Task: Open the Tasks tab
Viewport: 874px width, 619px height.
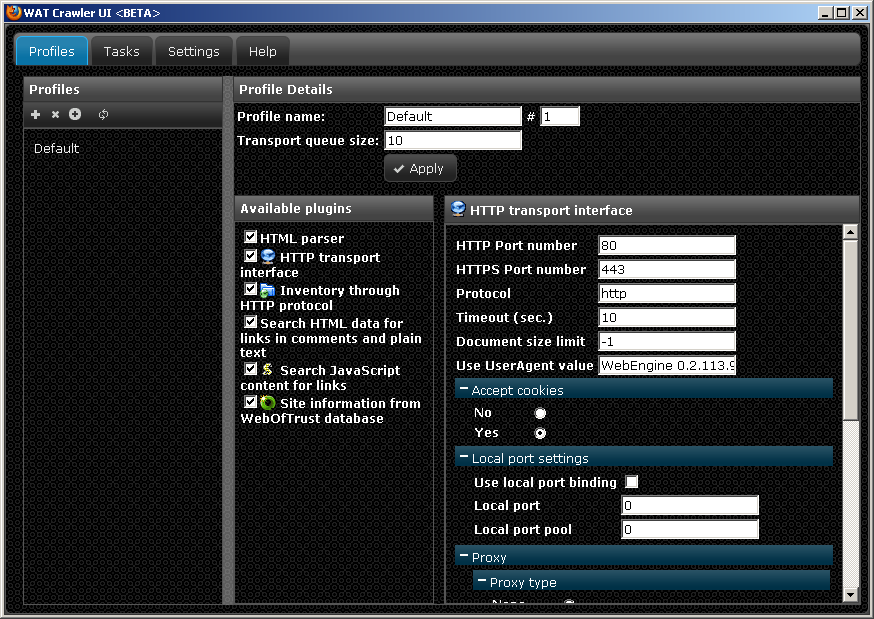Action: click(x=122, y=51)
